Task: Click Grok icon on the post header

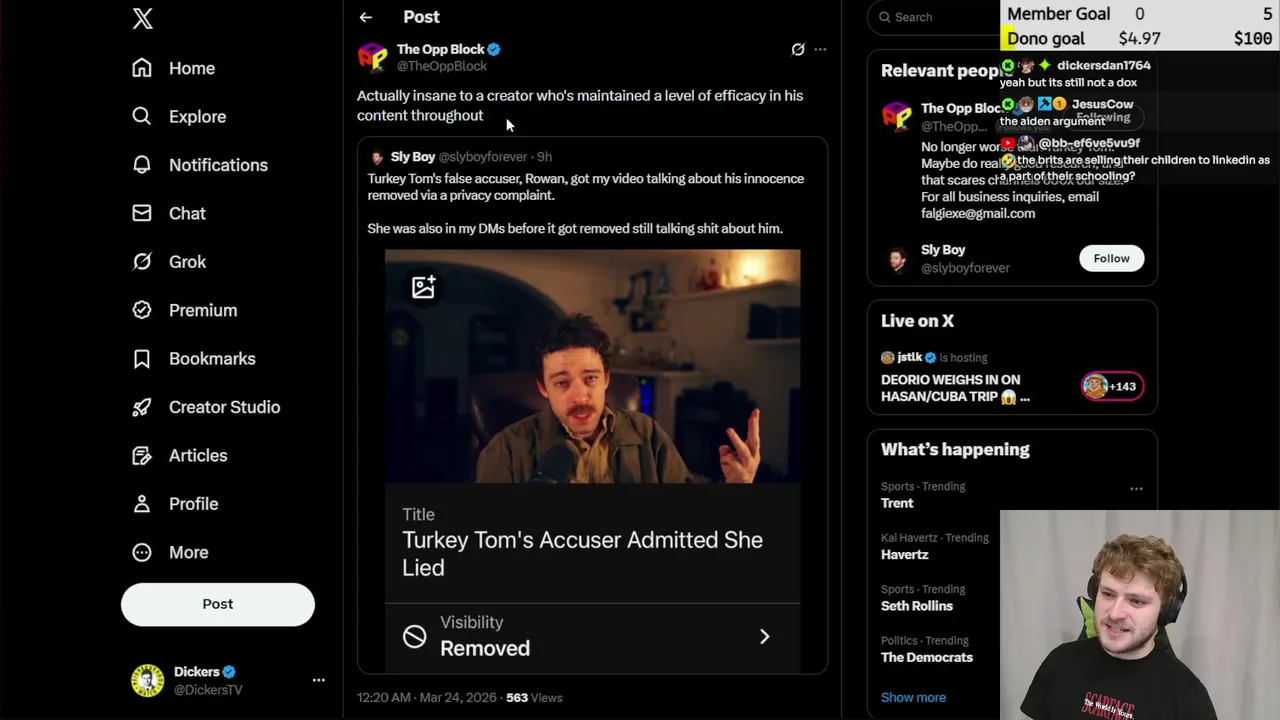Action: [x=798, y=49]
